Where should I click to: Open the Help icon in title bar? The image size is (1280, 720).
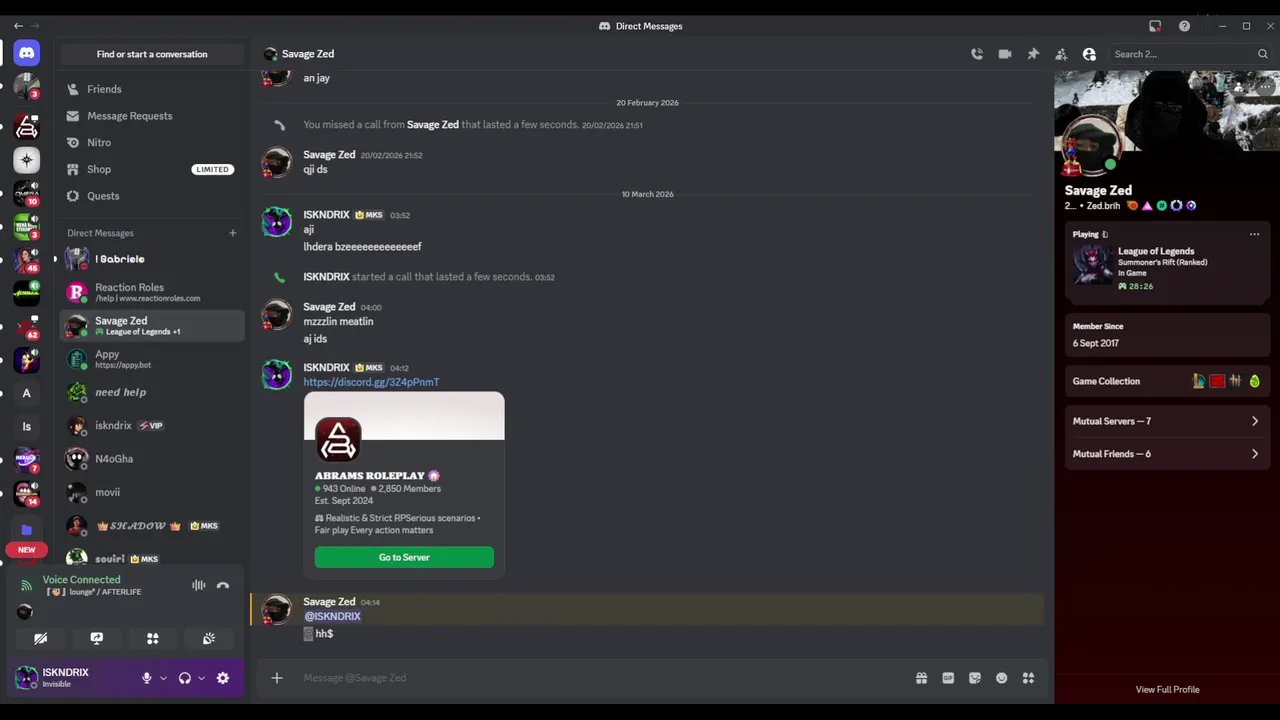coord(1184,26)
